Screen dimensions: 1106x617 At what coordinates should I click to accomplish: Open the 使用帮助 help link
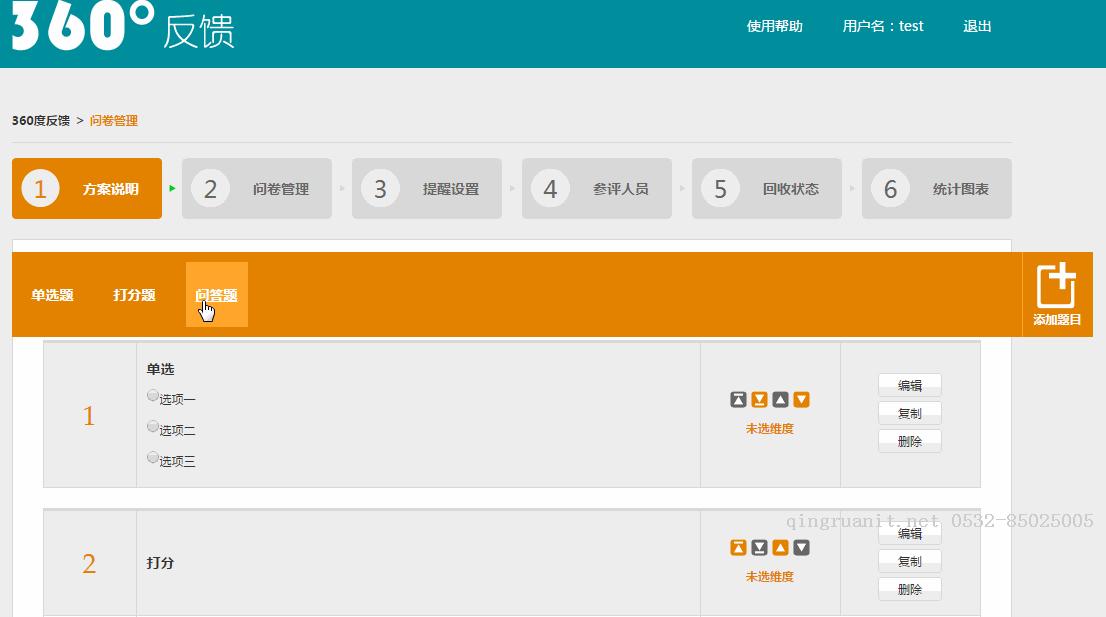[x=774, y=27]
